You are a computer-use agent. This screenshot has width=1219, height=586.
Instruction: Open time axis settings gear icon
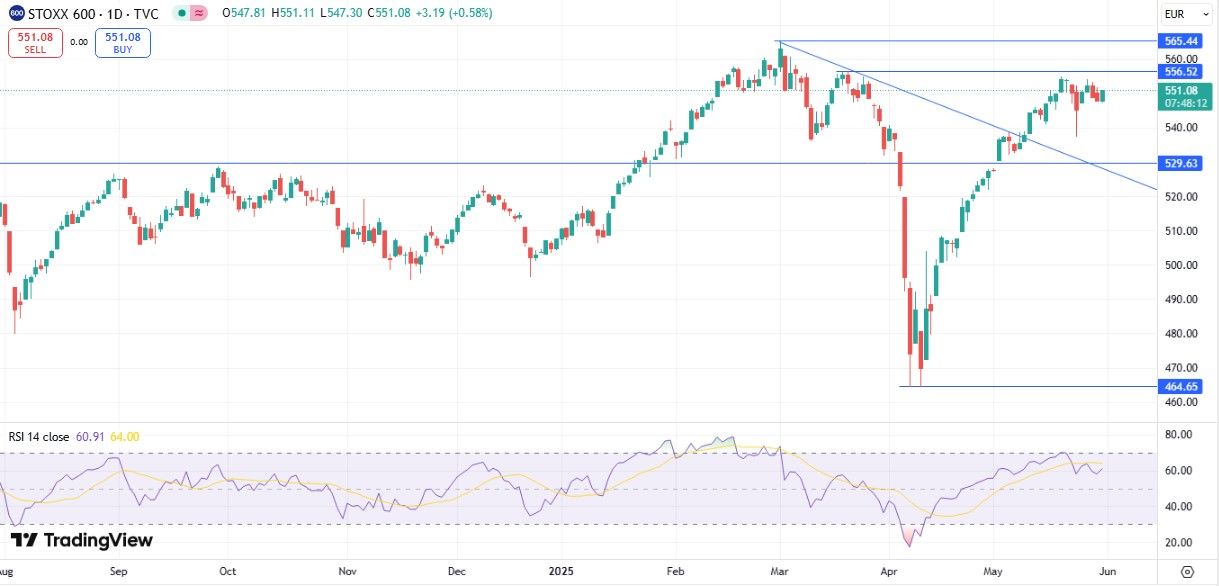point(1186,572)
